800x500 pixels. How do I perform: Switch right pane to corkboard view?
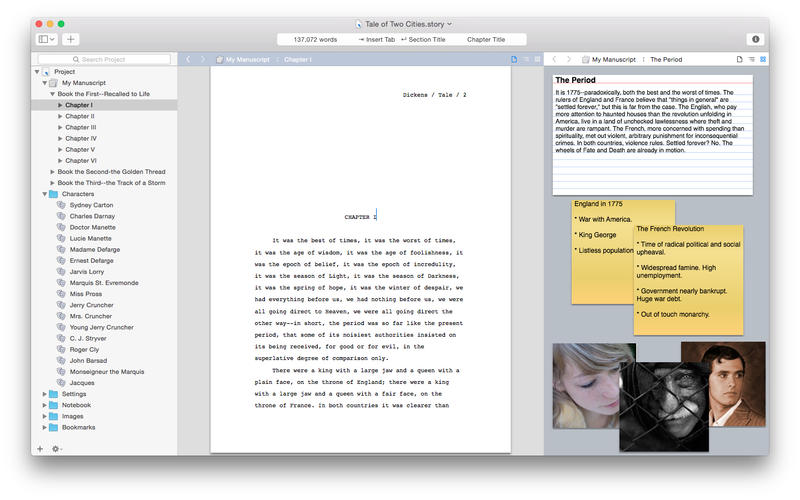(763, 60)
